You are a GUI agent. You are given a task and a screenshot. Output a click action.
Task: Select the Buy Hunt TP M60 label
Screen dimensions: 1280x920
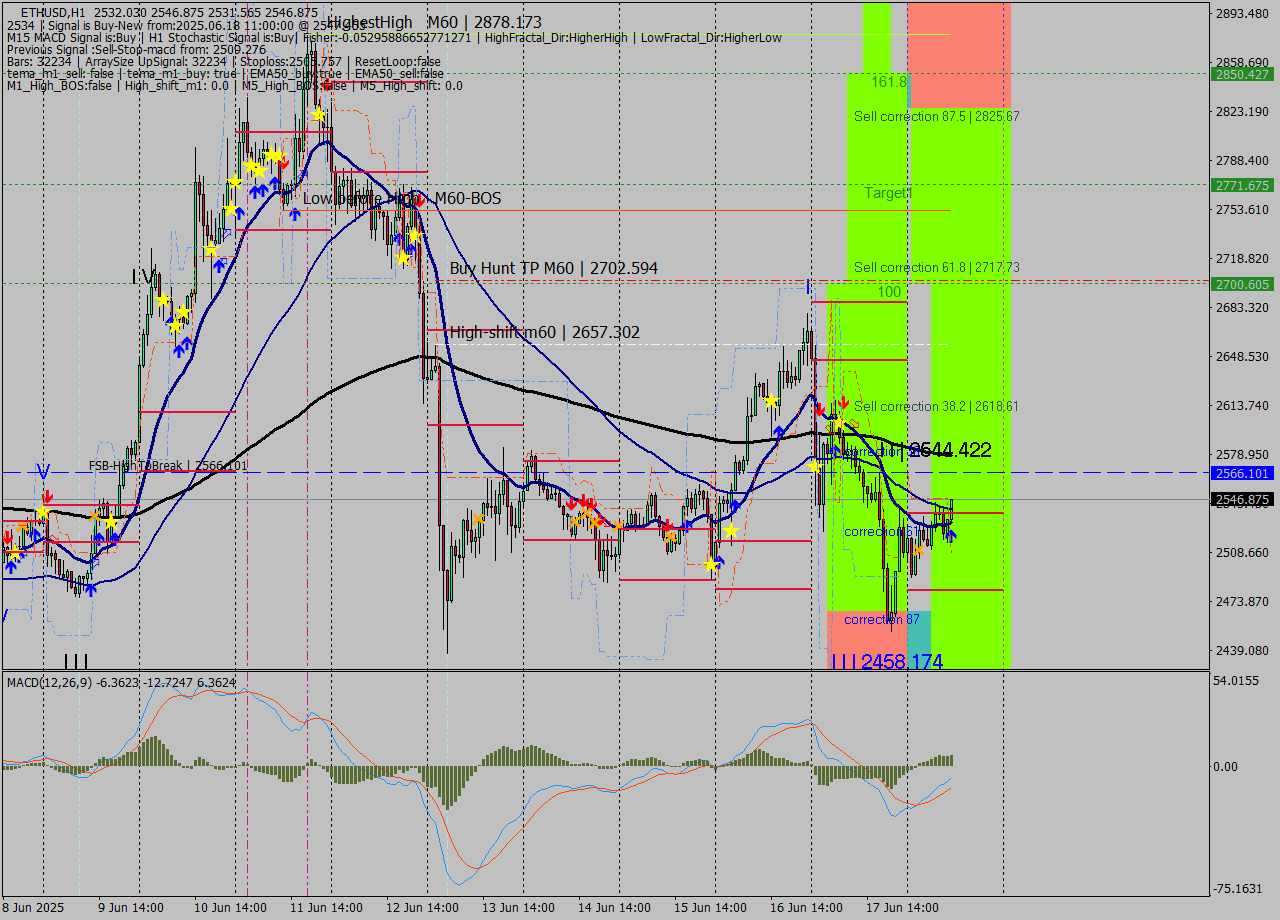coord(553,268)
